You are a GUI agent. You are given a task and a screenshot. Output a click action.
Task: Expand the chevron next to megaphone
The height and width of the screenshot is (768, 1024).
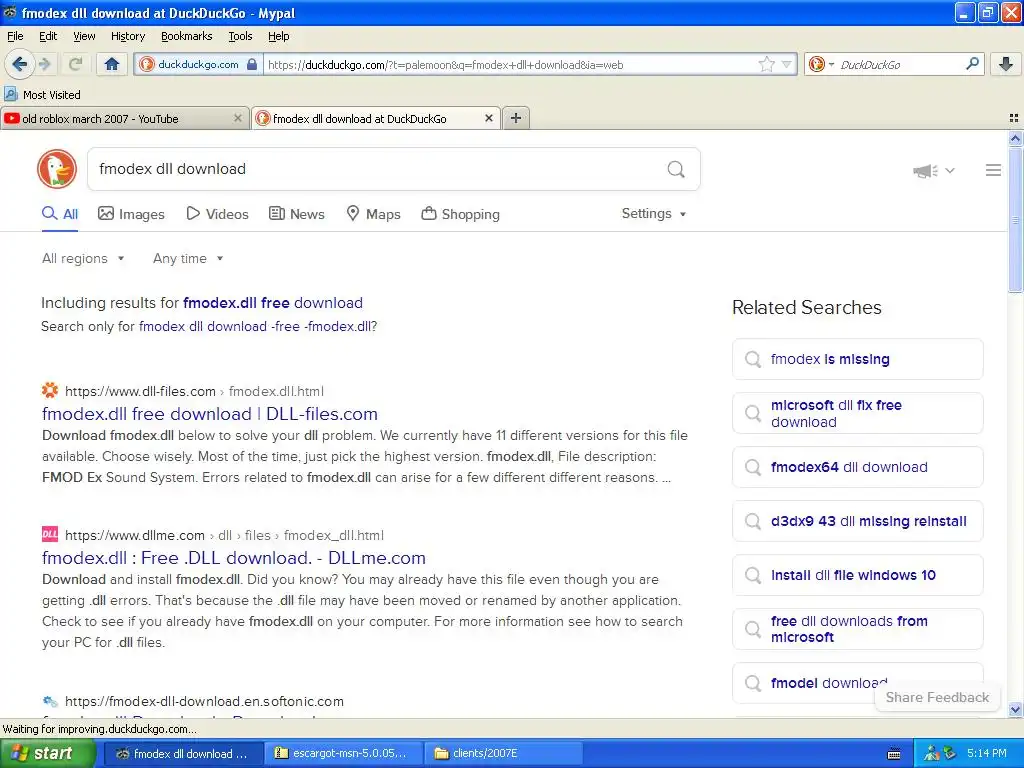click(950, 170)
